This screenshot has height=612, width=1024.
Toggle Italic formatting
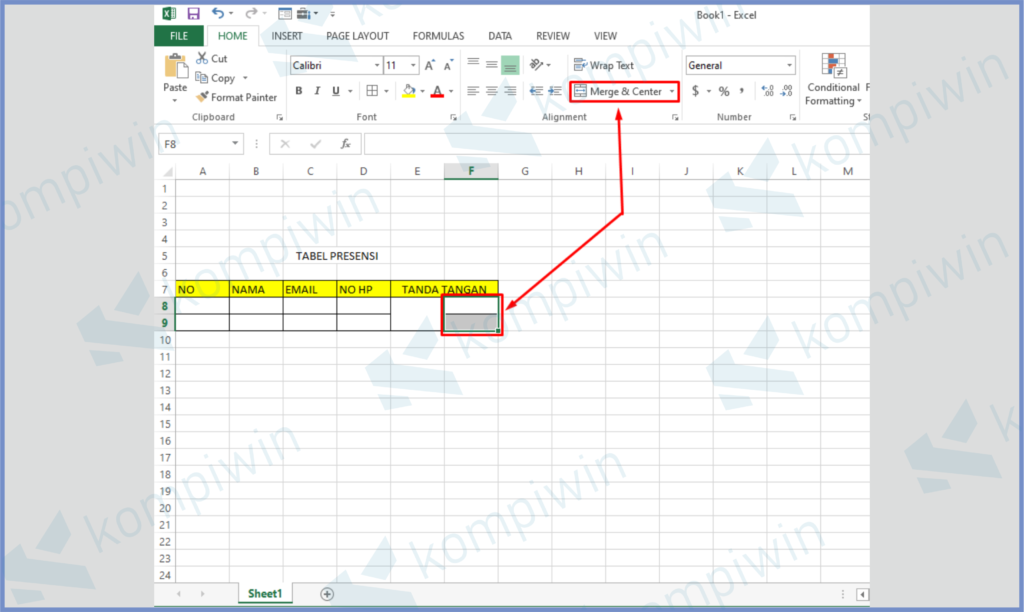(317, 91)
